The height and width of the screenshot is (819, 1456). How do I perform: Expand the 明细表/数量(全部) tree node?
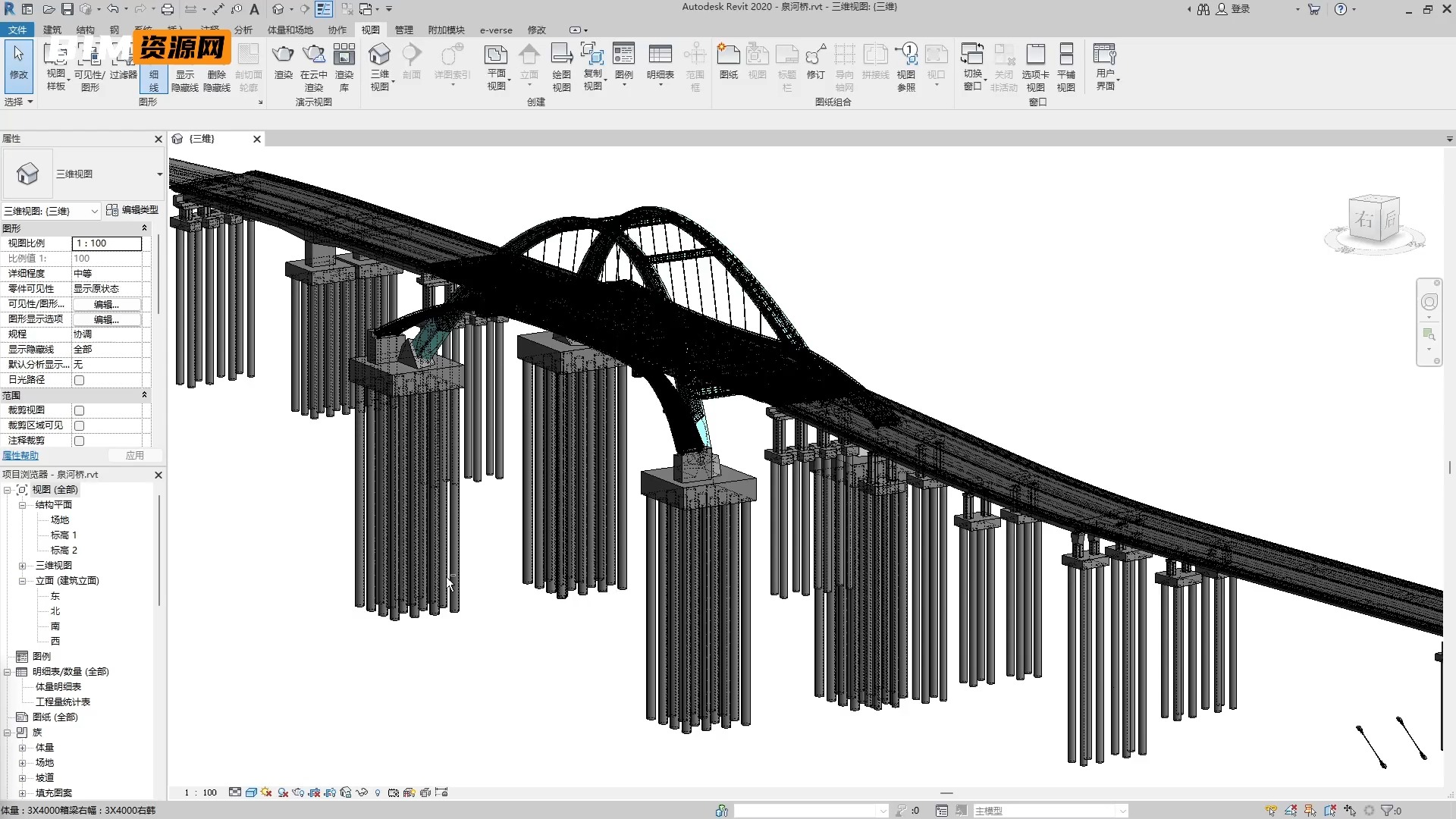click(x=9, y=671)
